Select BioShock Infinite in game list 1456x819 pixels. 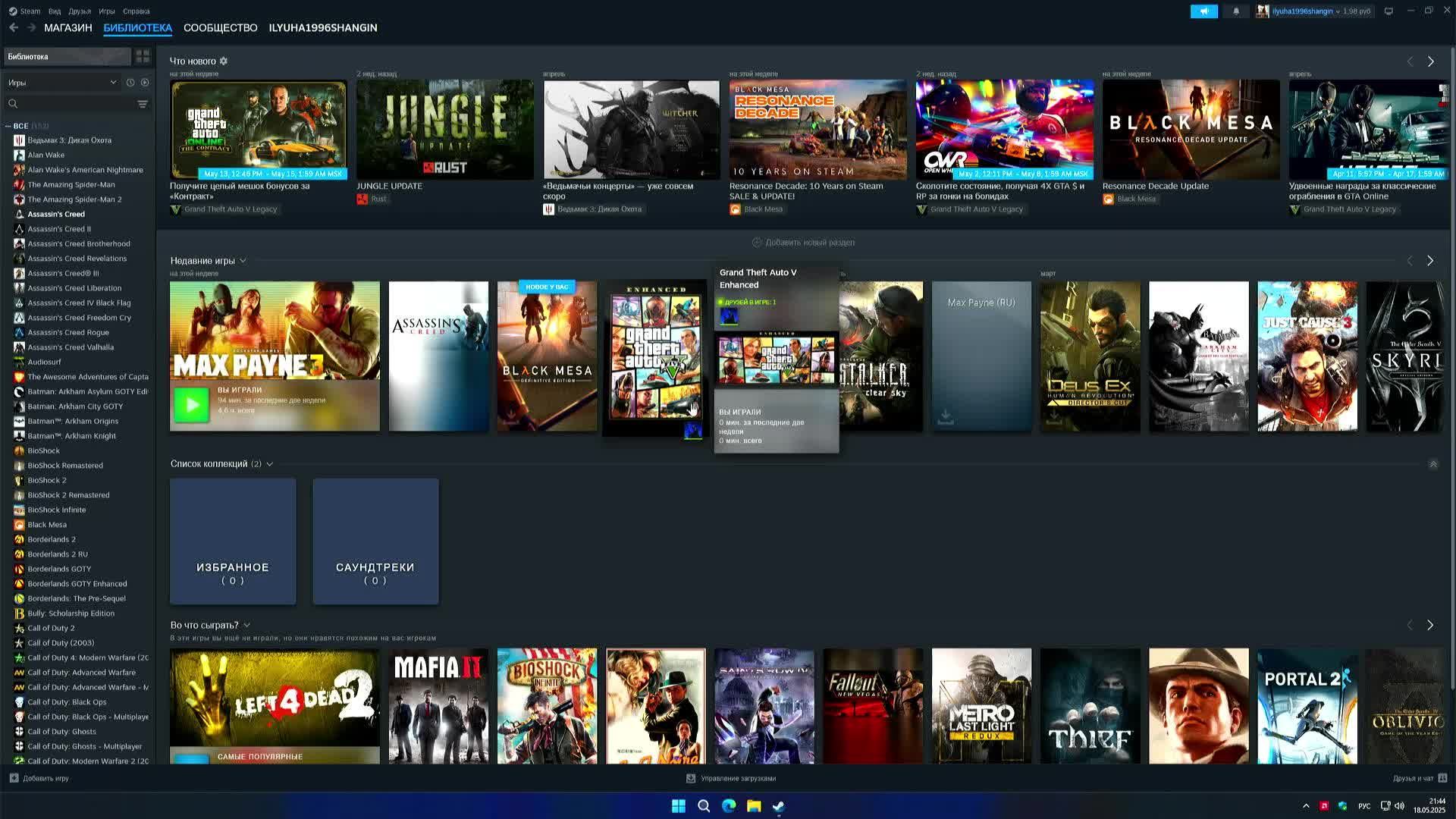(57, 510)
